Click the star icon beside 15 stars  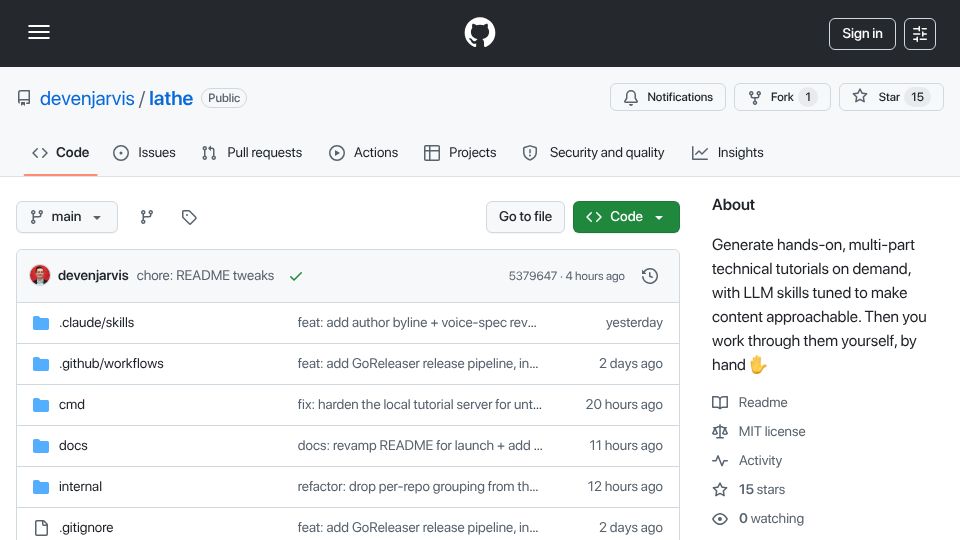(720, 489)
